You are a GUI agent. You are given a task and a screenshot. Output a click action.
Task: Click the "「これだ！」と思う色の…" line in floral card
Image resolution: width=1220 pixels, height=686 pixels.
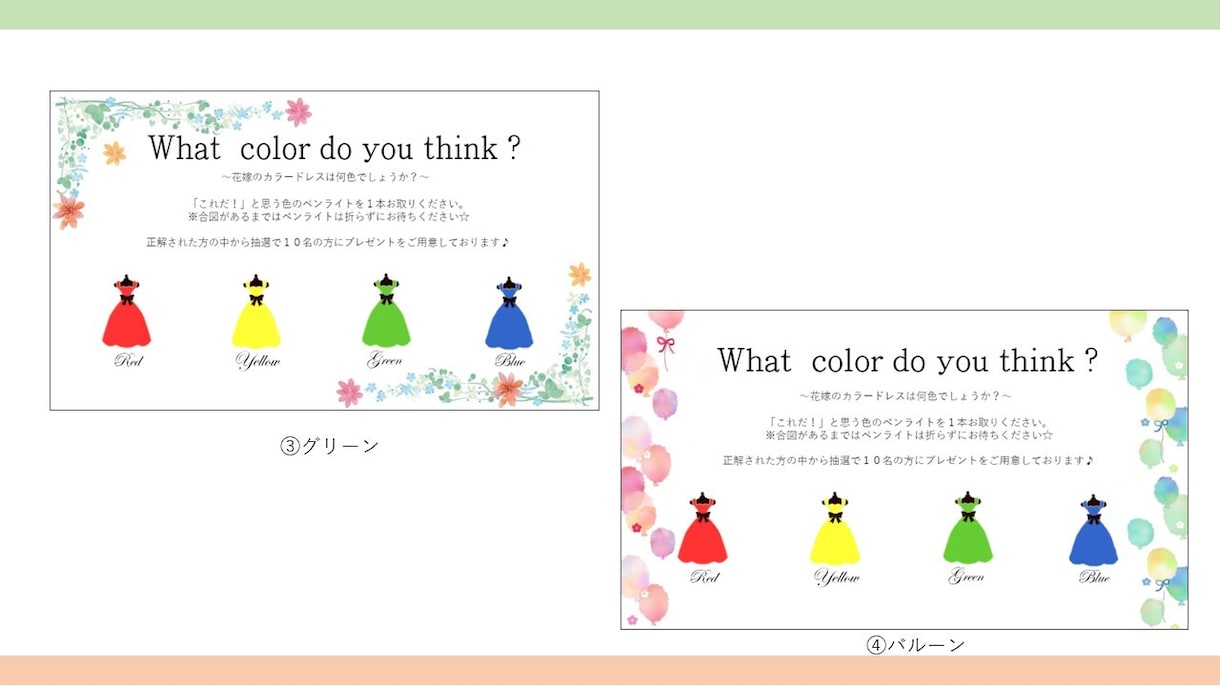pos(326,203)
